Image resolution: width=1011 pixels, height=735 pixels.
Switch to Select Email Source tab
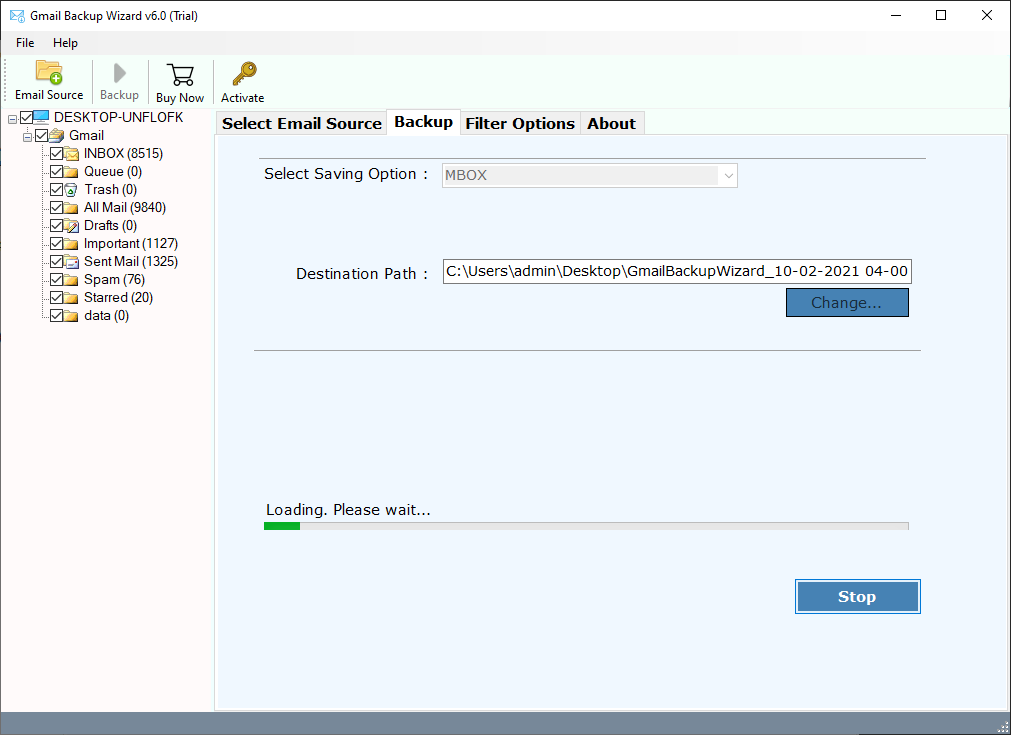[302, 123]
